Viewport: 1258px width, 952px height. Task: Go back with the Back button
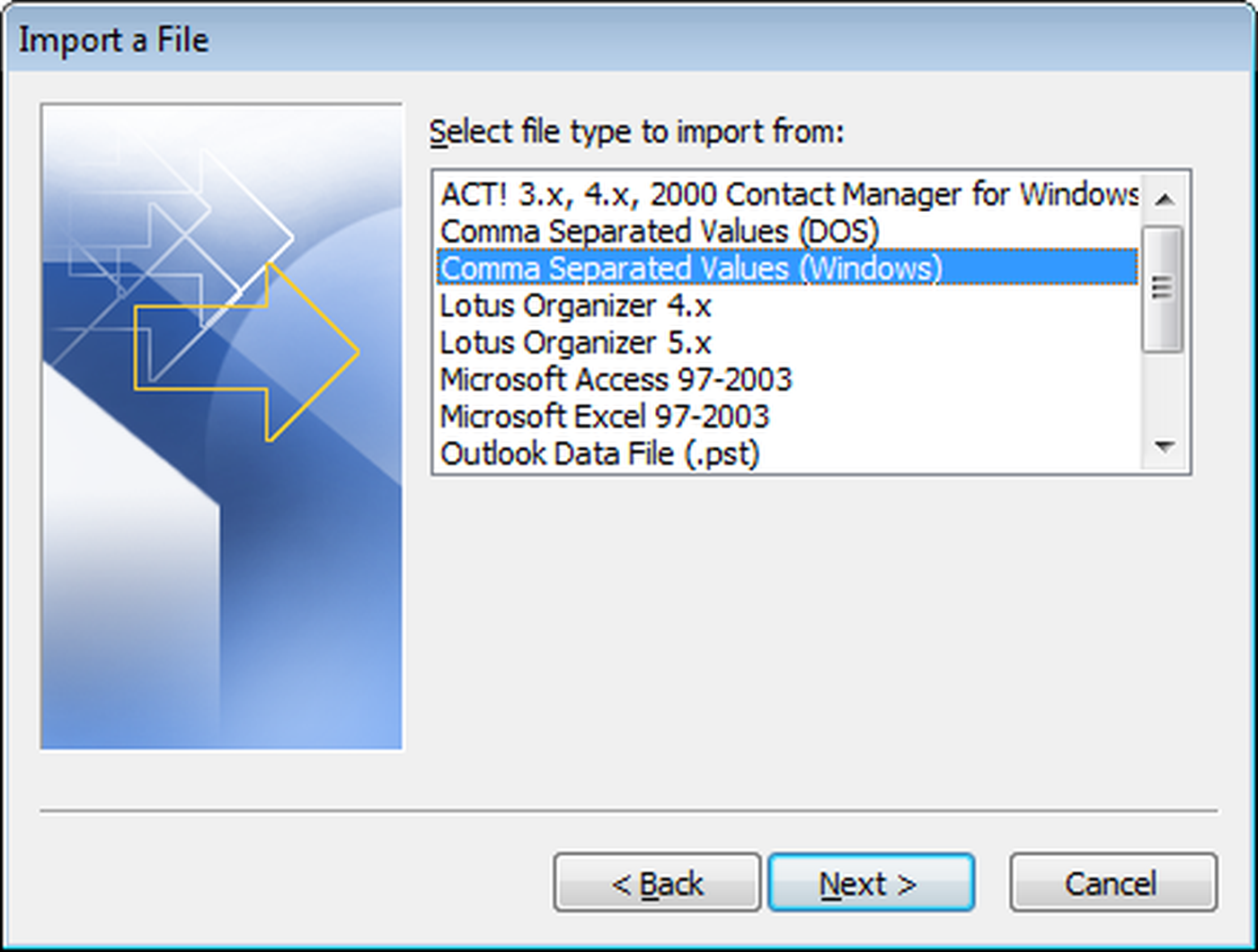tap(657, 884)
